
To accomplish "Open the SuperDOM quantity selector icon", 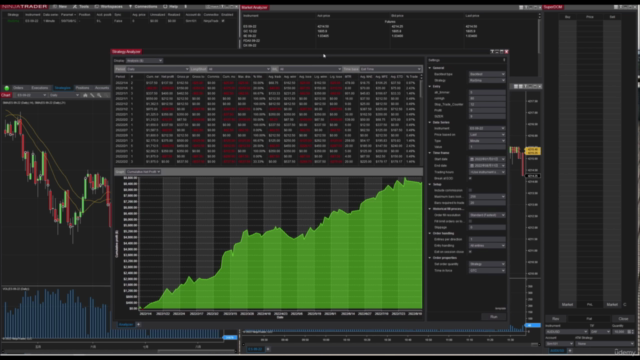I will tap(629, 332).
